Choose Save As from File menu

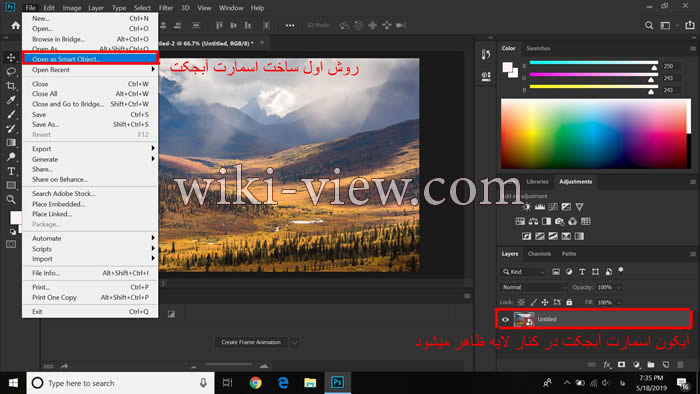90,124
